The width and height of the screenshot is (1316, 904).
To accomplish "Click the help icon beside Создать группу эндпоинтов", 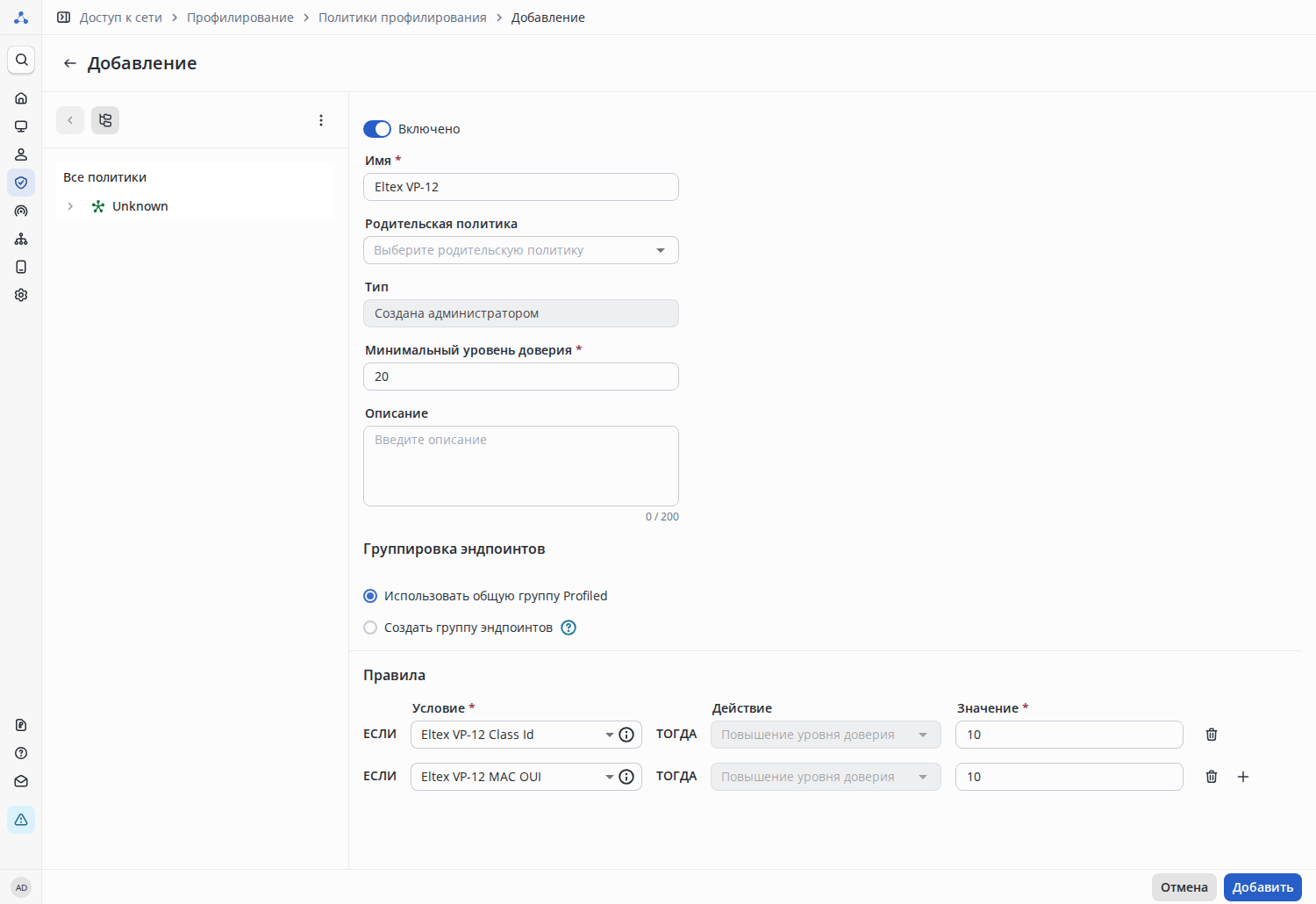I will coord(569,628).
